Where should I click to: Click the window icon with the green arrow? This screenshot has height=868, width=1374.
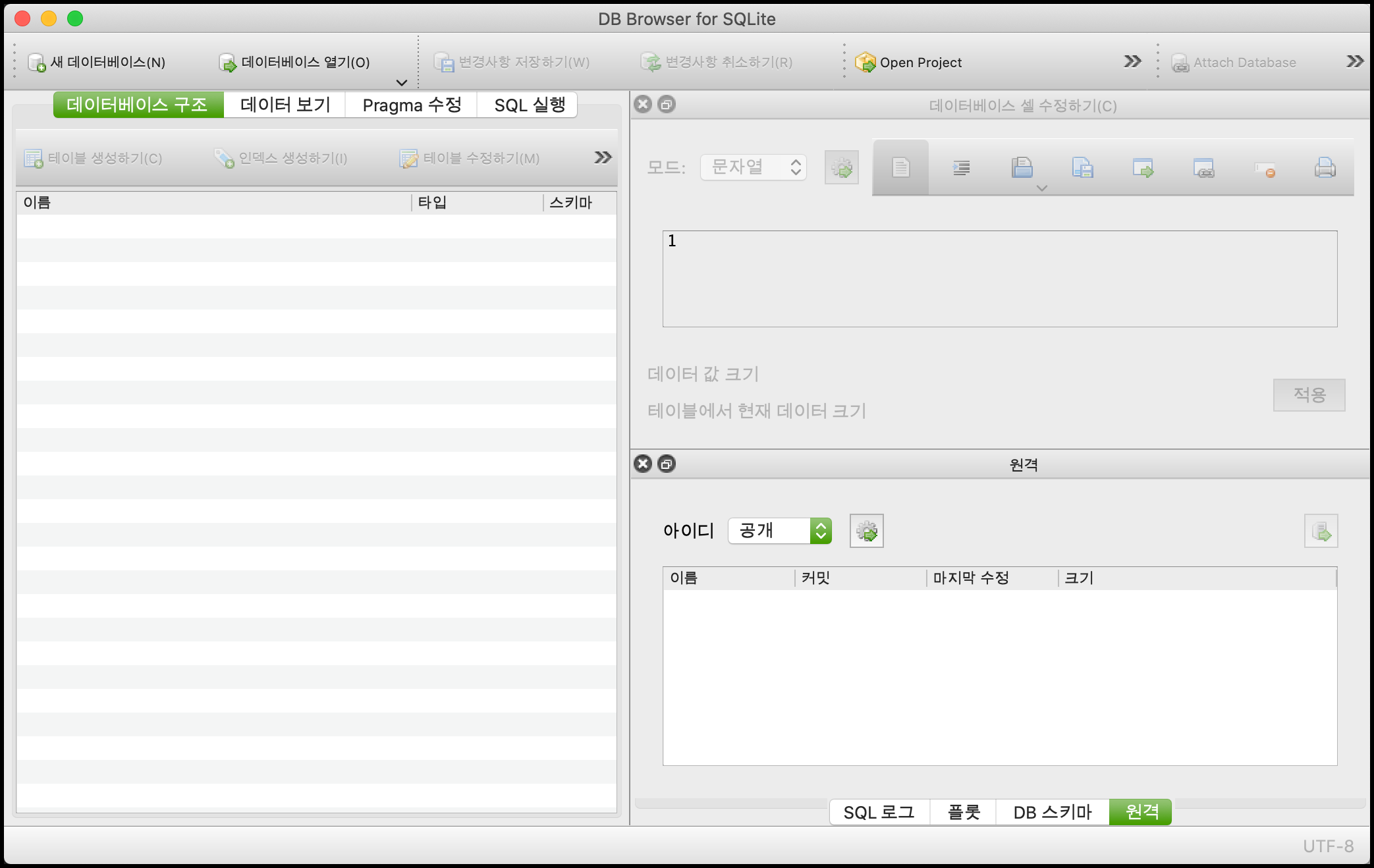pos(1143,169)
